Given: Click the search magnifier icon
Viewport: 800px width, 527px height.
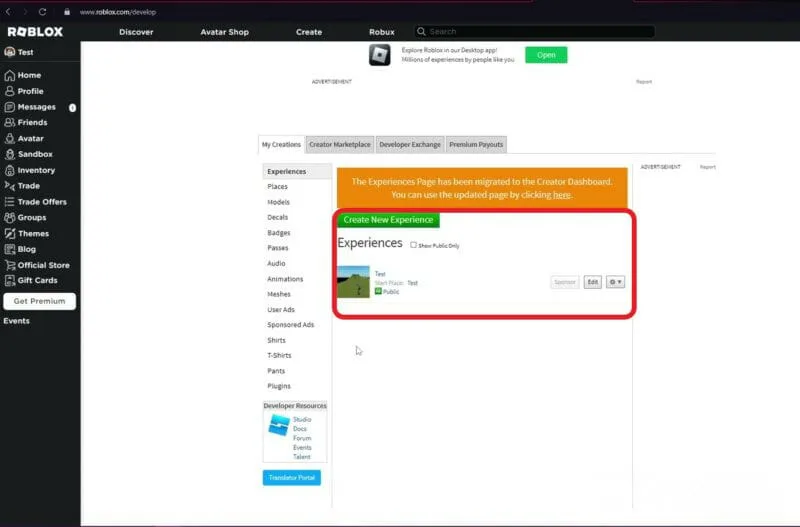Looking at the screenshot, I should pyautogui.click(x=421, y=32).
